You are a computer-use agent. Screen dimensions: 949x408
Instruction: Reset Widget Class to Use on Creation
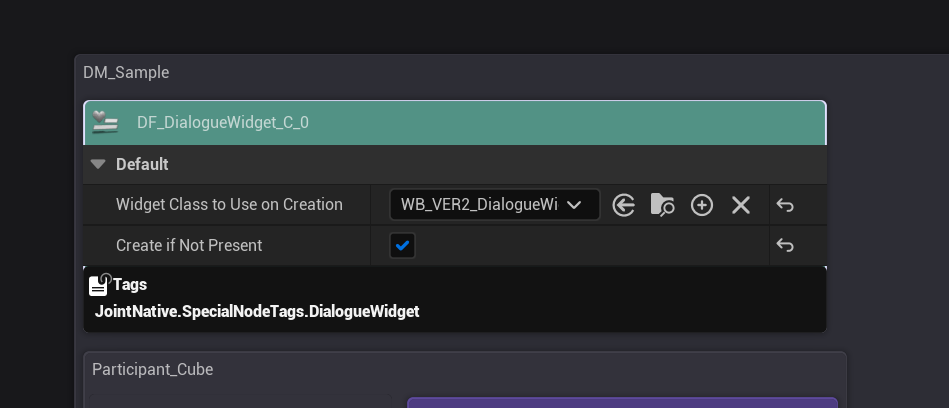click(785, 205)
